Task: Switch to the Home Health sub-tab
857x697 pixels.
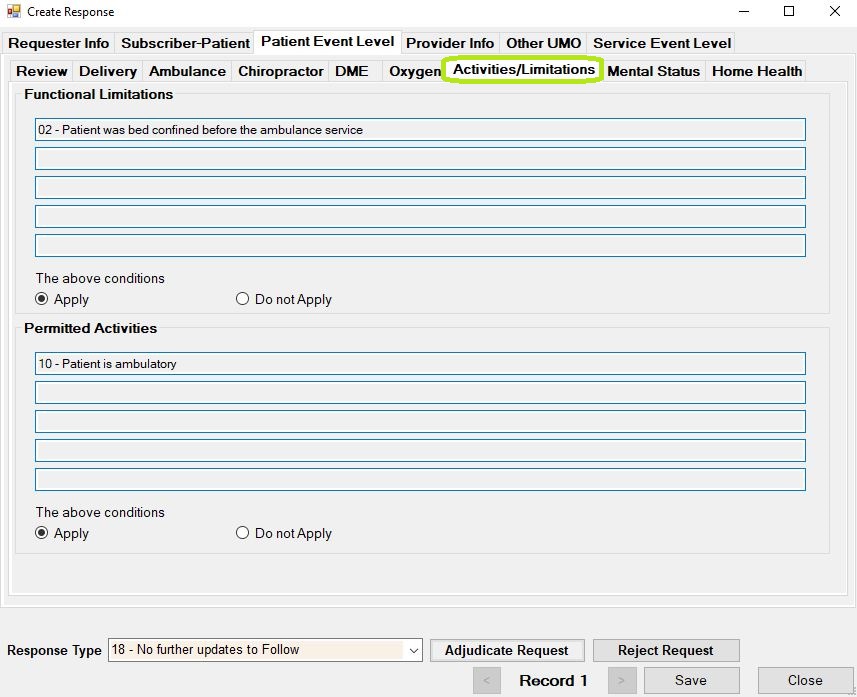Action: click(757, 71)
